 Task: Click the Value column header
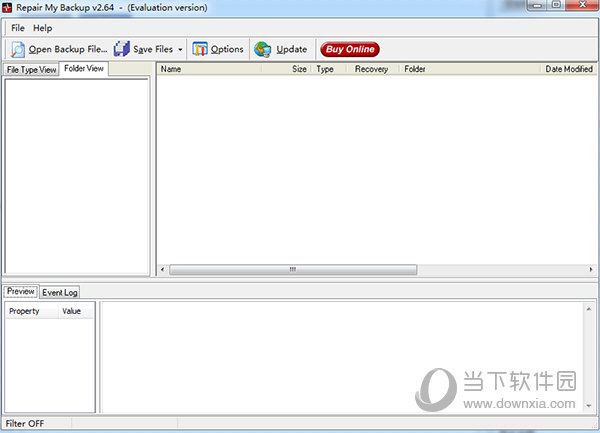tap(76, 311)
